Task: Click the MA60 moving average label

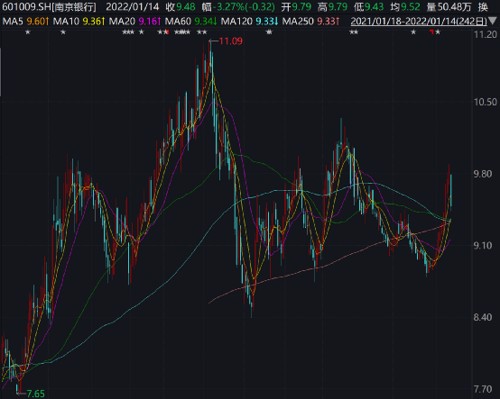Action: click(x=178, y=22)
